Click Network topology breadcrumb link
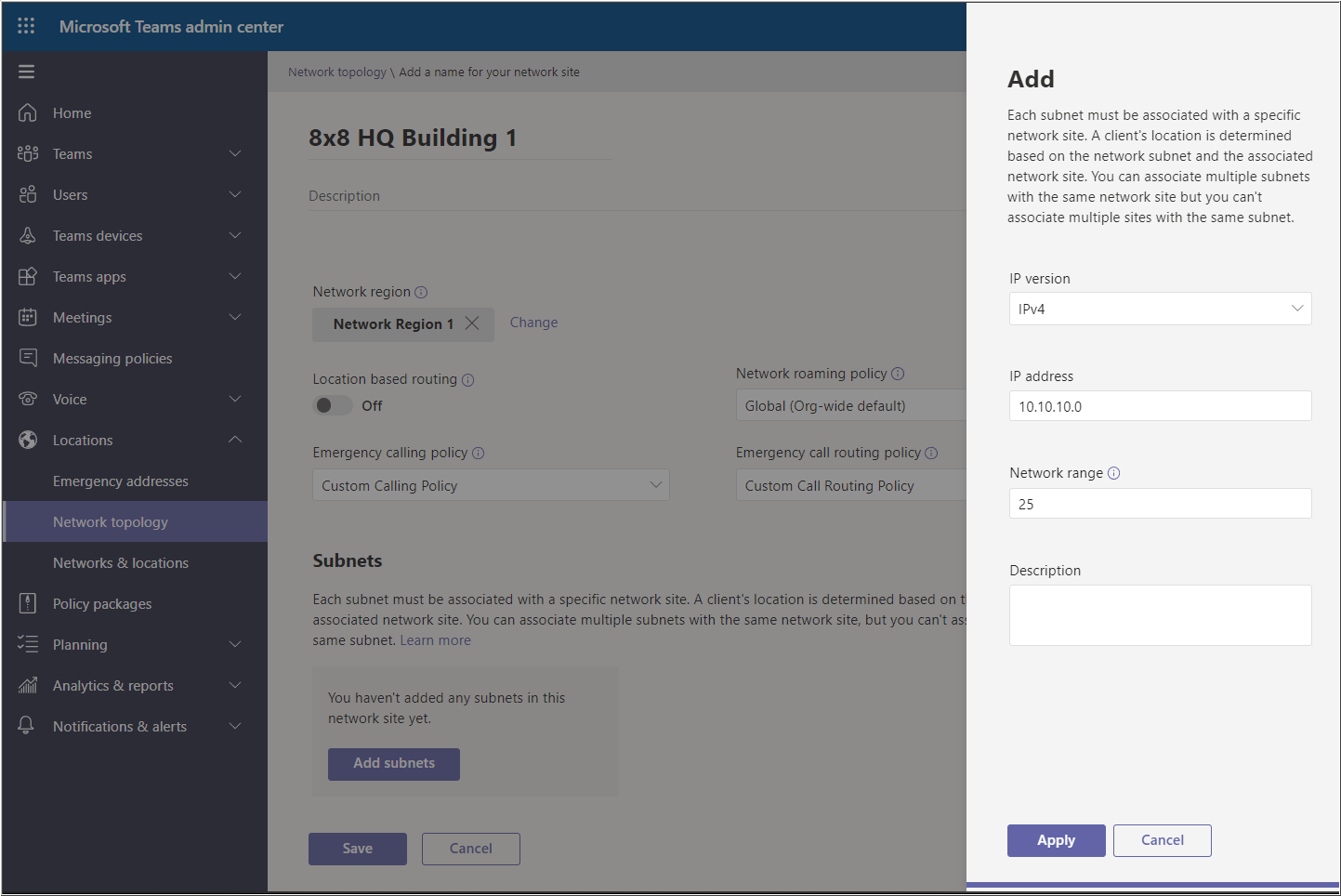The width and height of the screenshot is (1341, 896). click(x=337, y=72)
